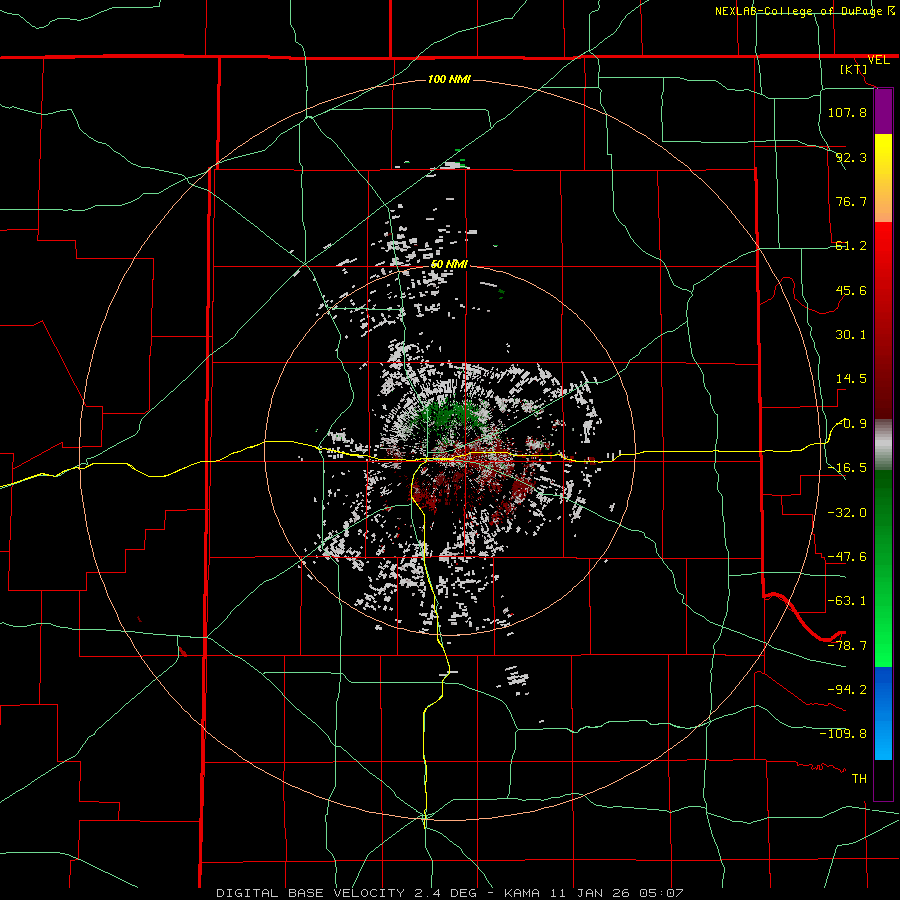Click the 76.7 legend value
Image resolution: width=900 pixels, height=900 pixels.
tap(851, 201)
